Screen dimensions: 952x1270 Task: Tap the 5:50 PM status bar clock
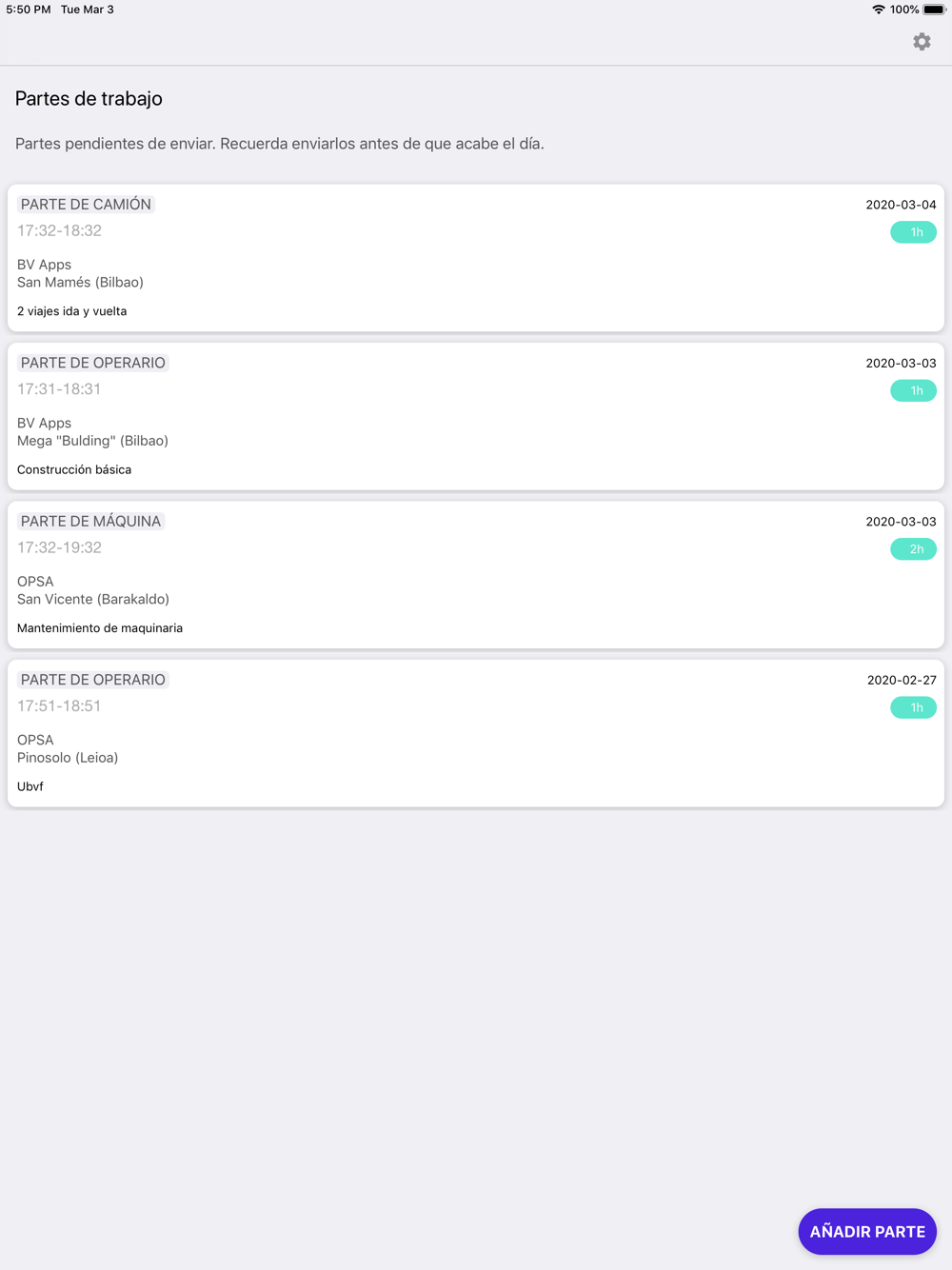tap(29, 10)
